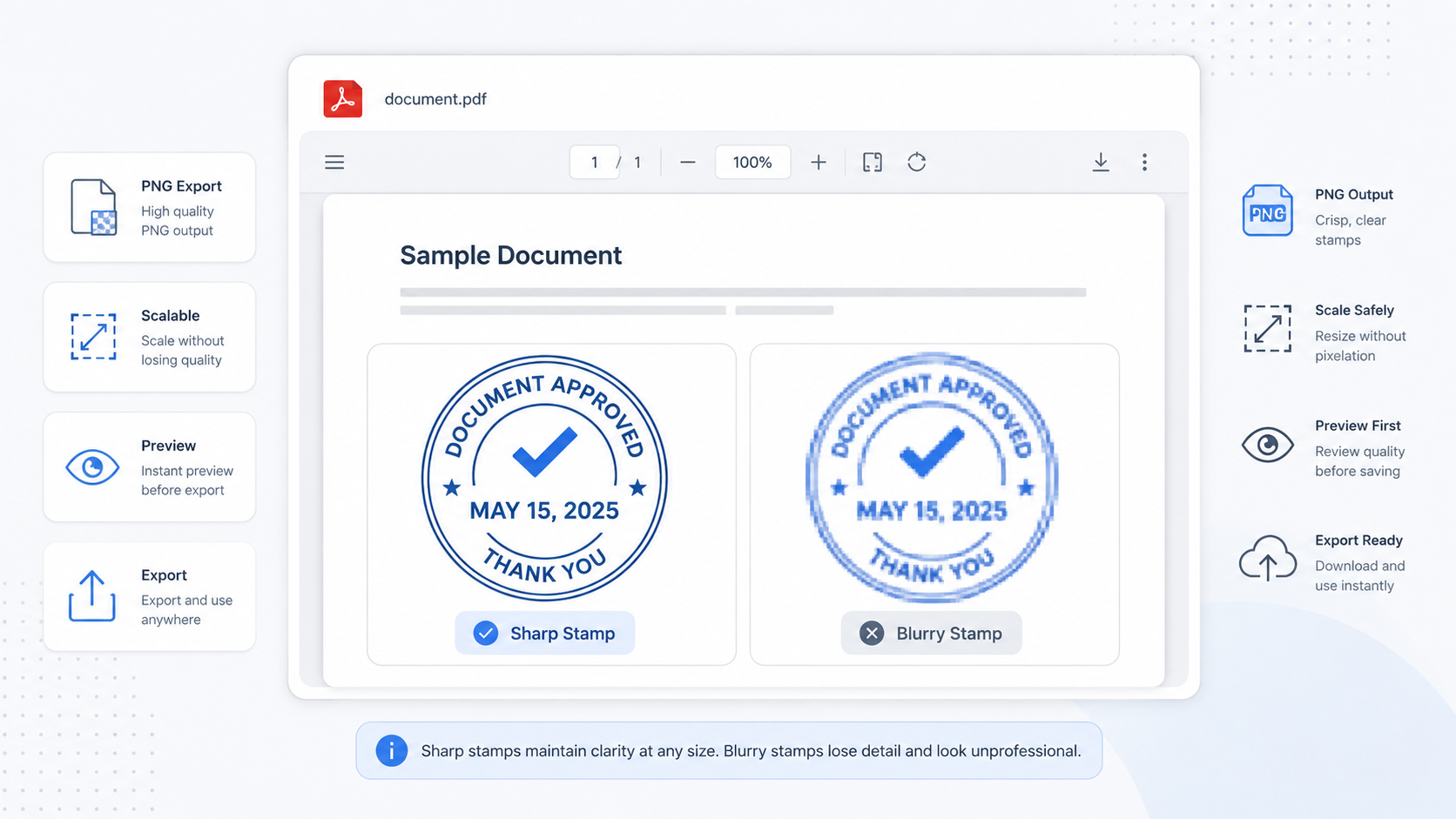Click 'High quality PNG output' description

[x=177, y=221]
